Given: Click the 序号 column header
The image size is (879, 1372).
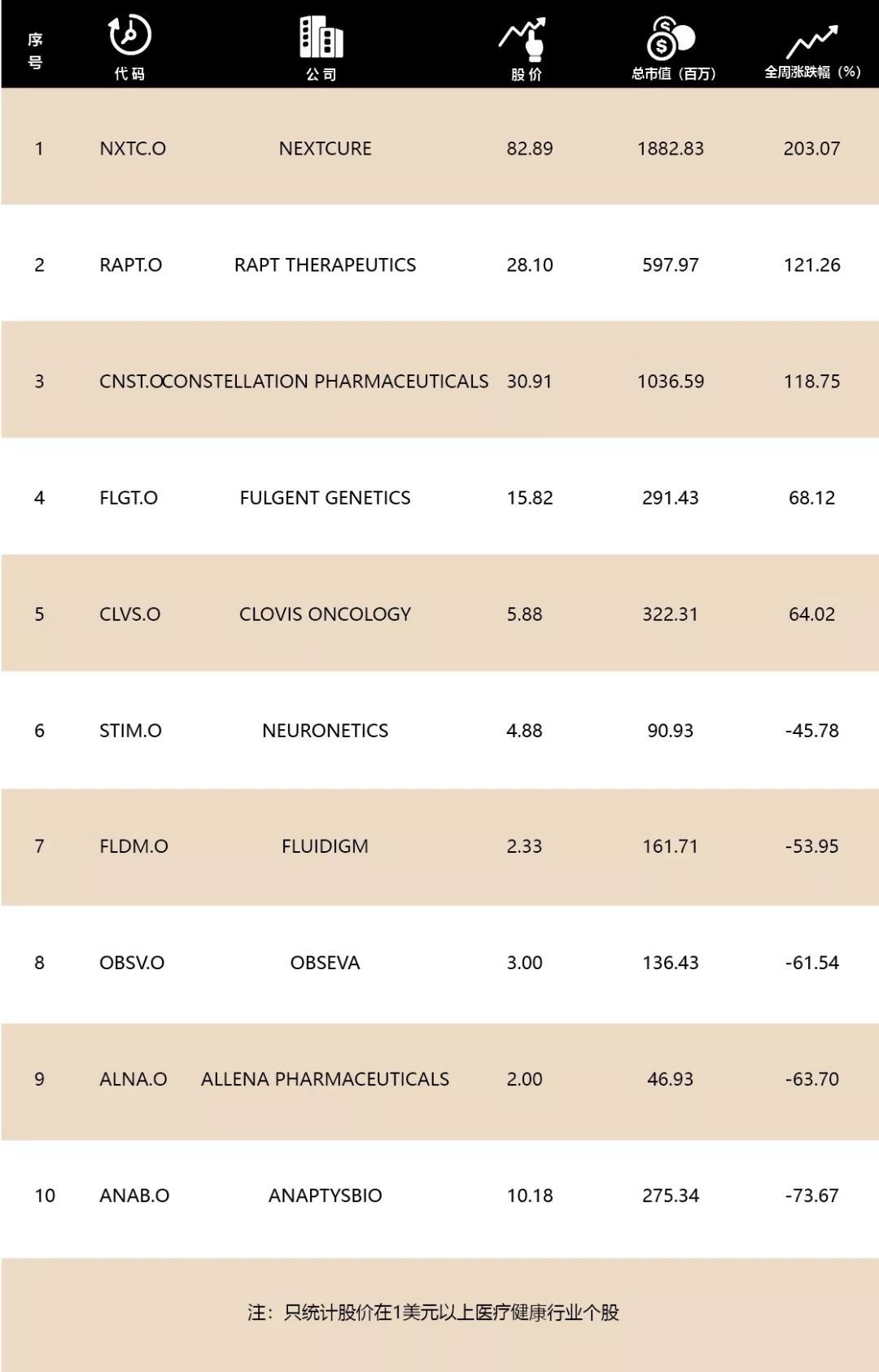Looking at the screenshot, I should [x=35, y=50].
